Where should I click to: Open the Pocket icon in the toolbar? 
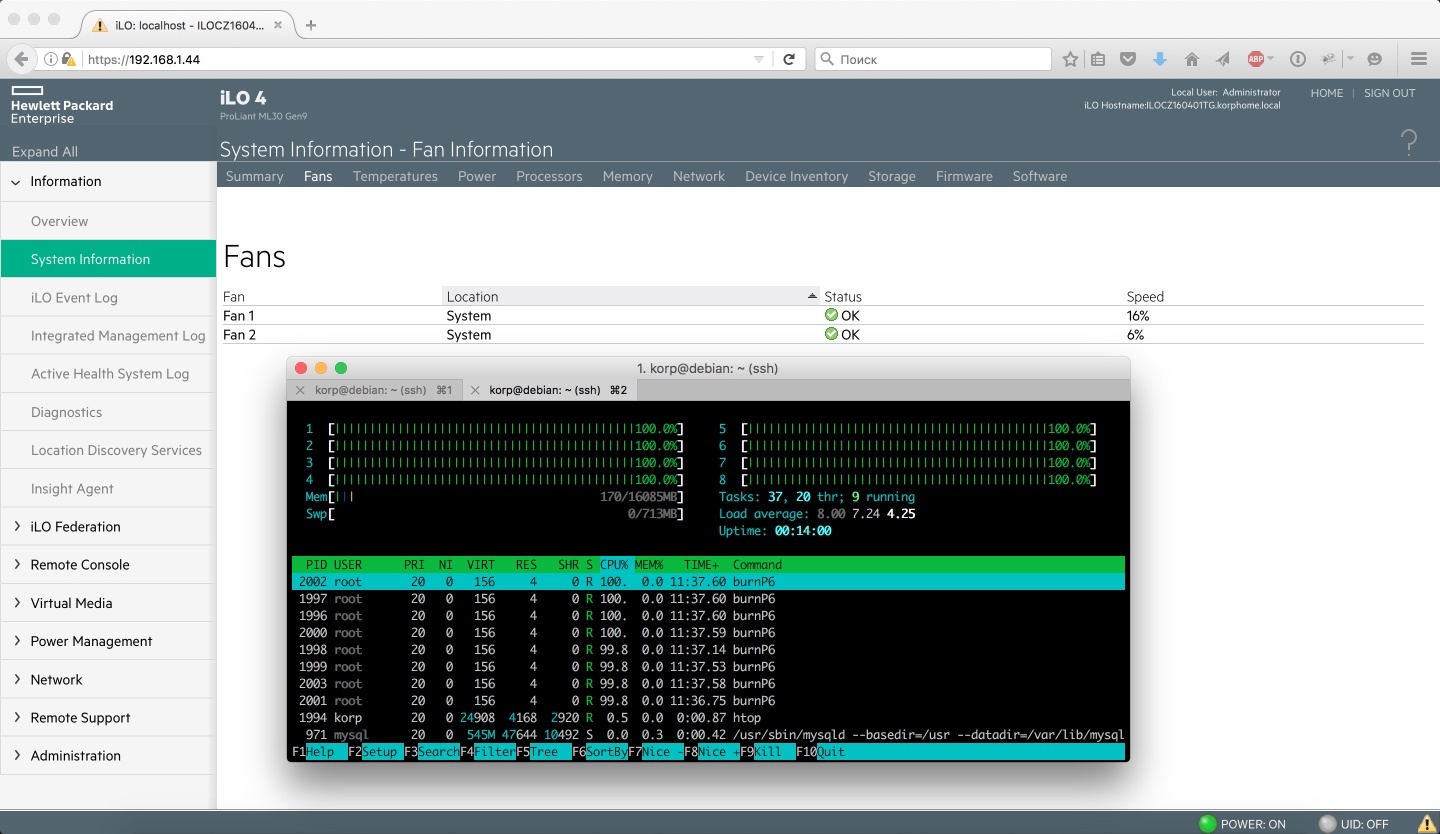click(x=1128, y=59)
